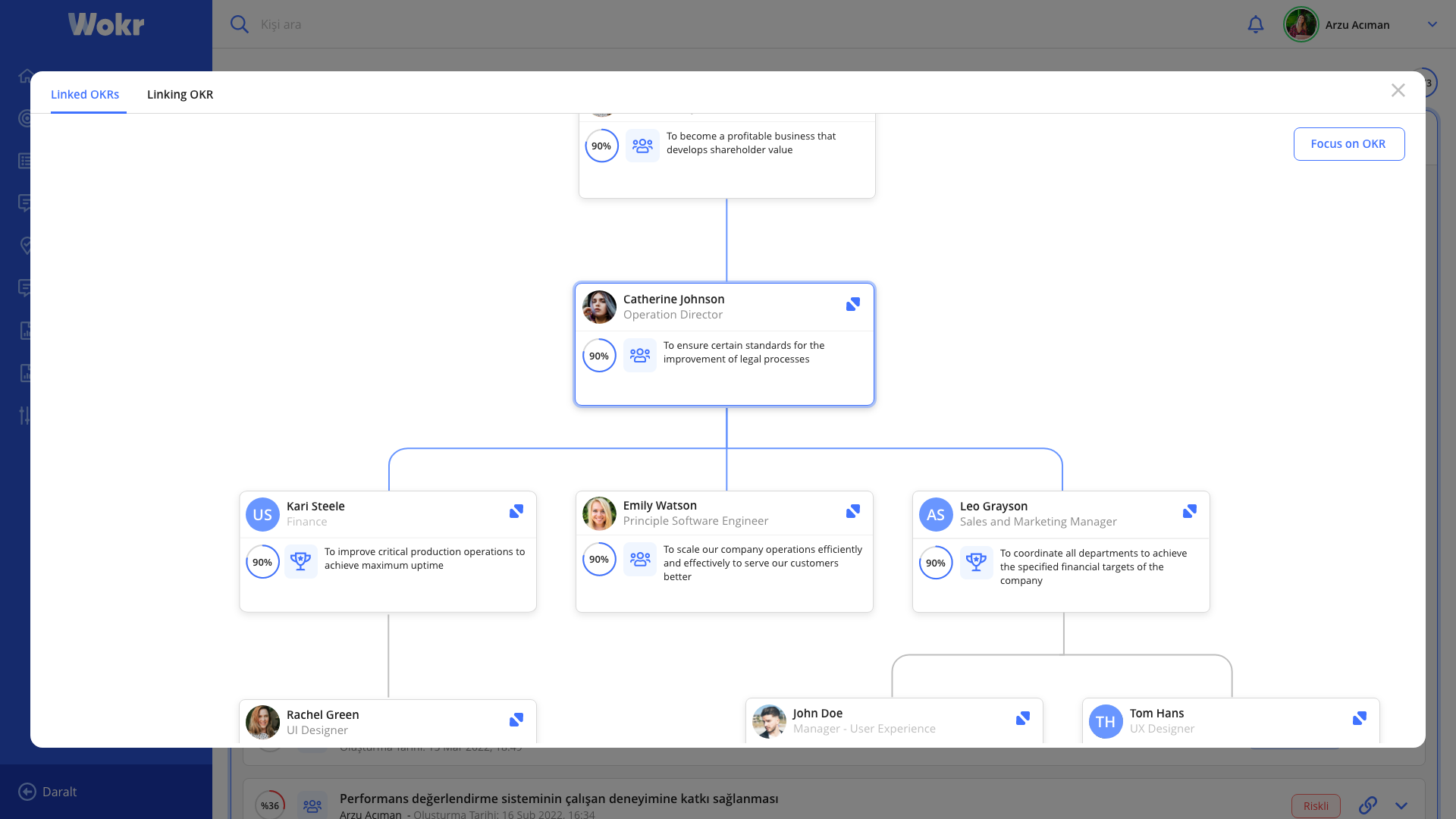Click the Focus on OKR button
1456x819 pixels.
(x=1349, y=143)
